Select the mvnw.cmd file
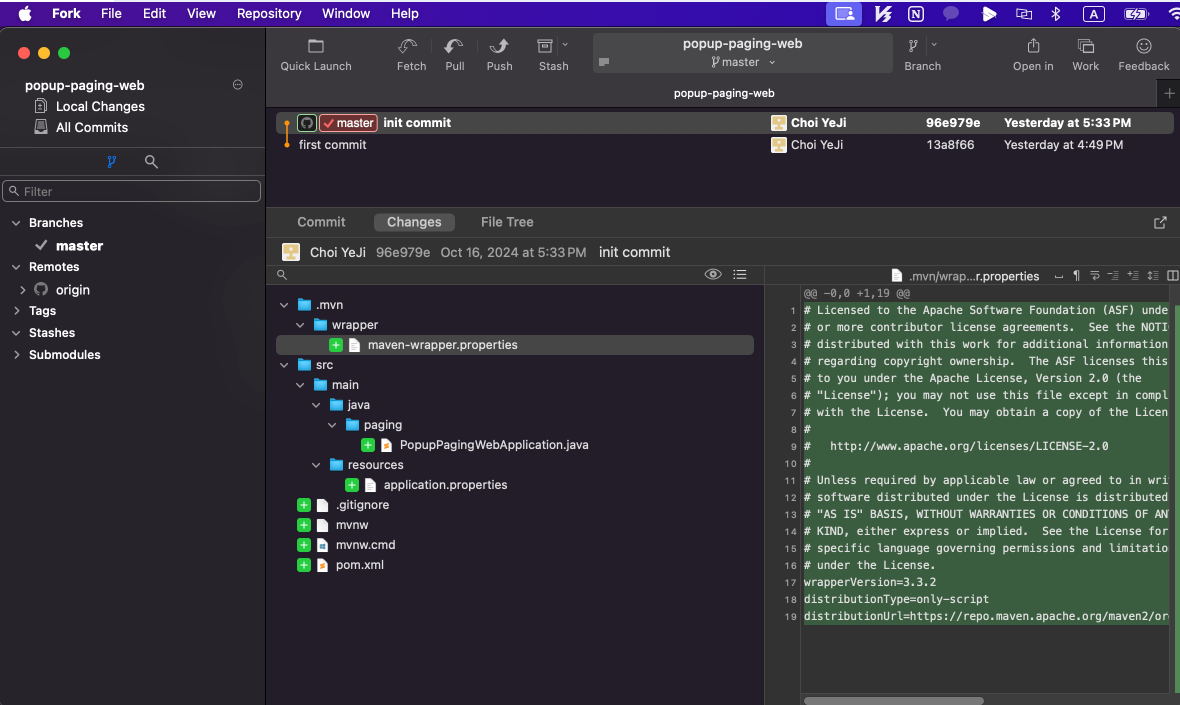Screen dimensions: 1180x705 365,545
